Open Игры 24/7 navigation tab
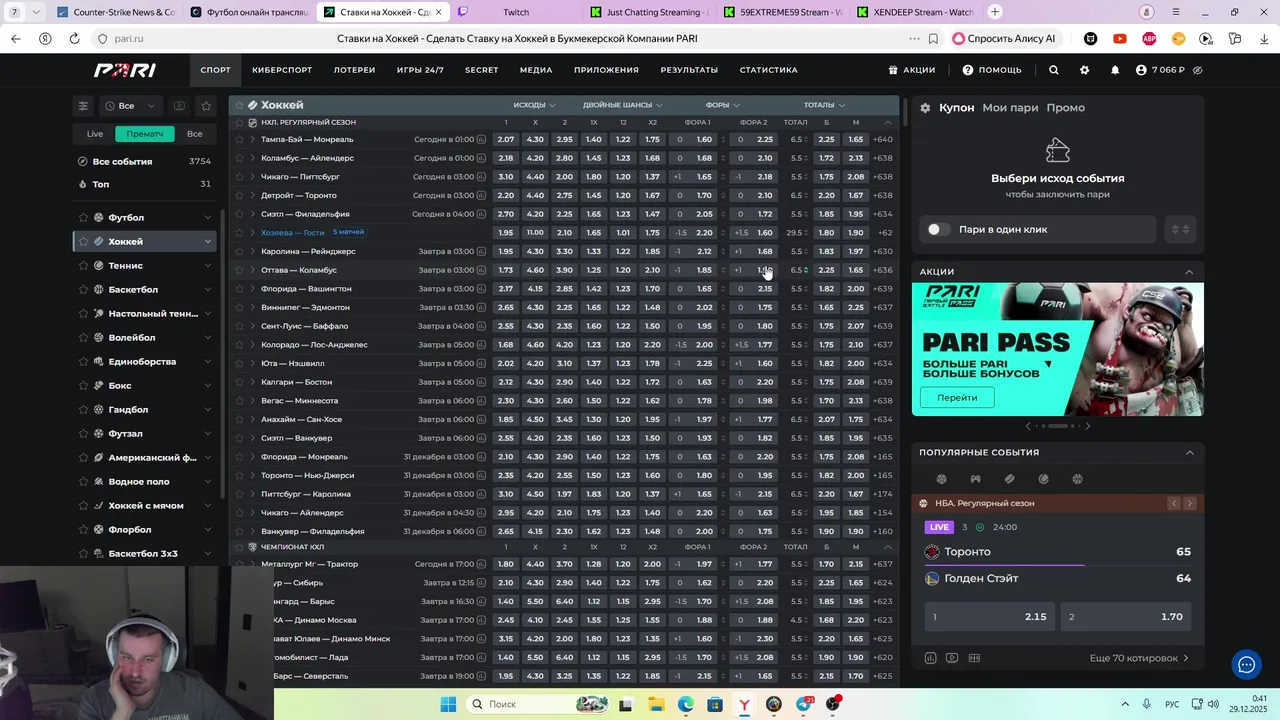Screen dimensions: 1280x720 point(420,70)
